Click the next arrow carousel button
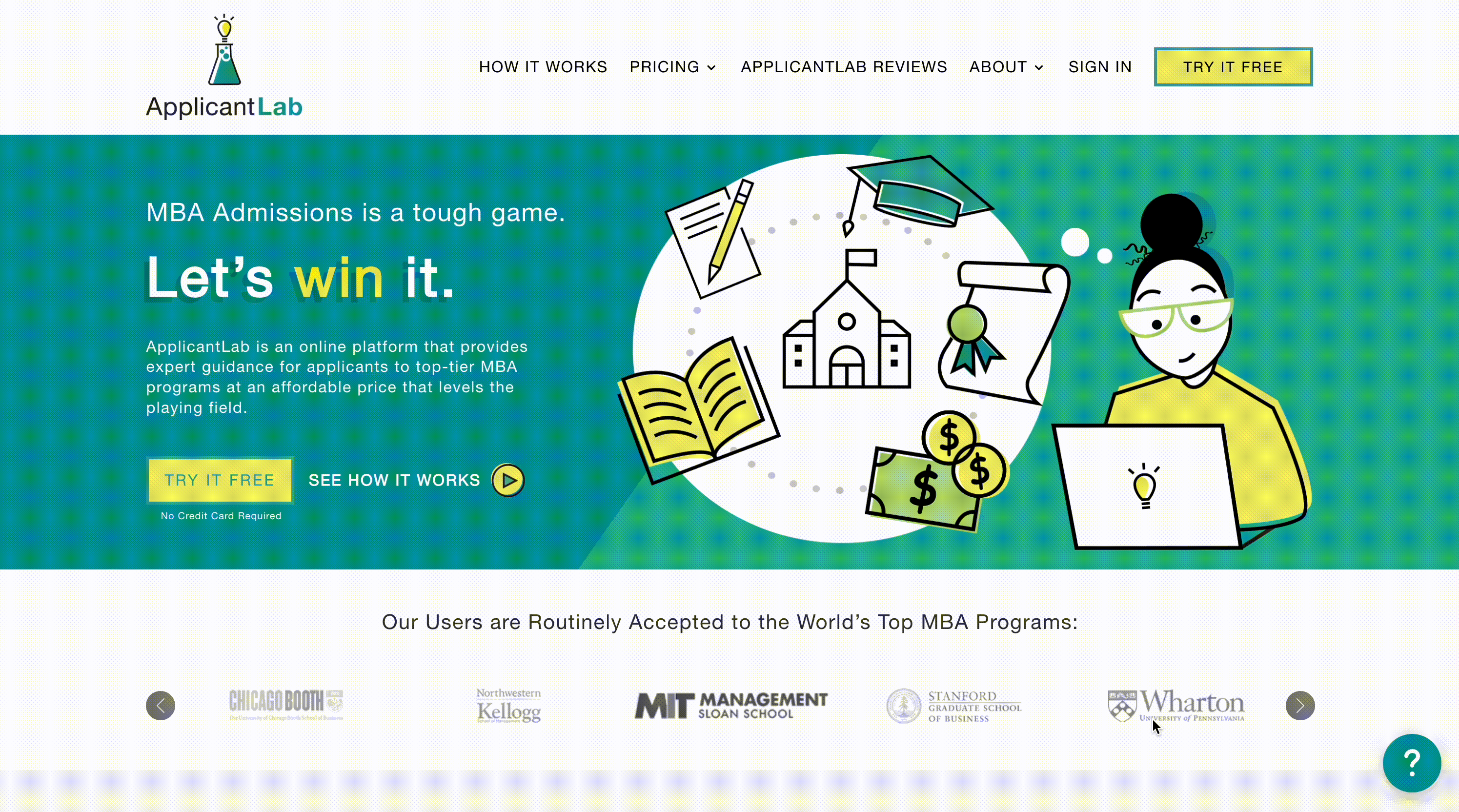 (x=1300, y=705)
